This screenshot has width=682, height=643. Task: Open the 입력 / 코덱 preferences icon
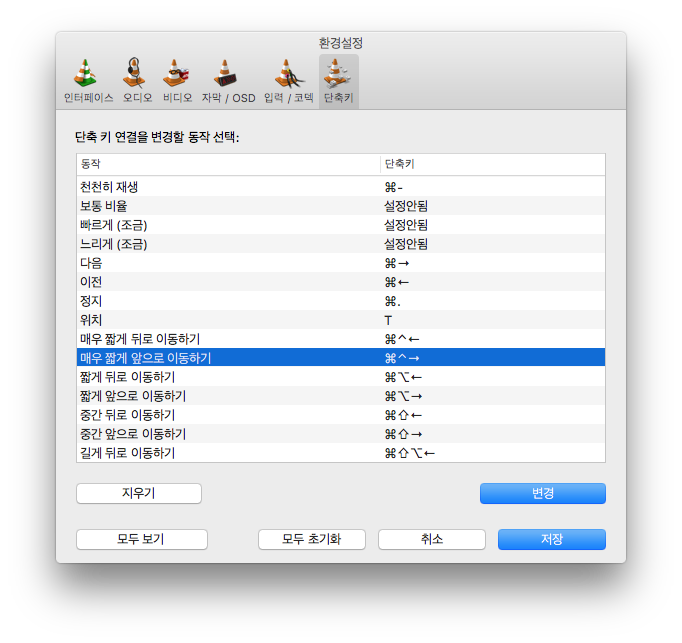[x=288, y=81]
